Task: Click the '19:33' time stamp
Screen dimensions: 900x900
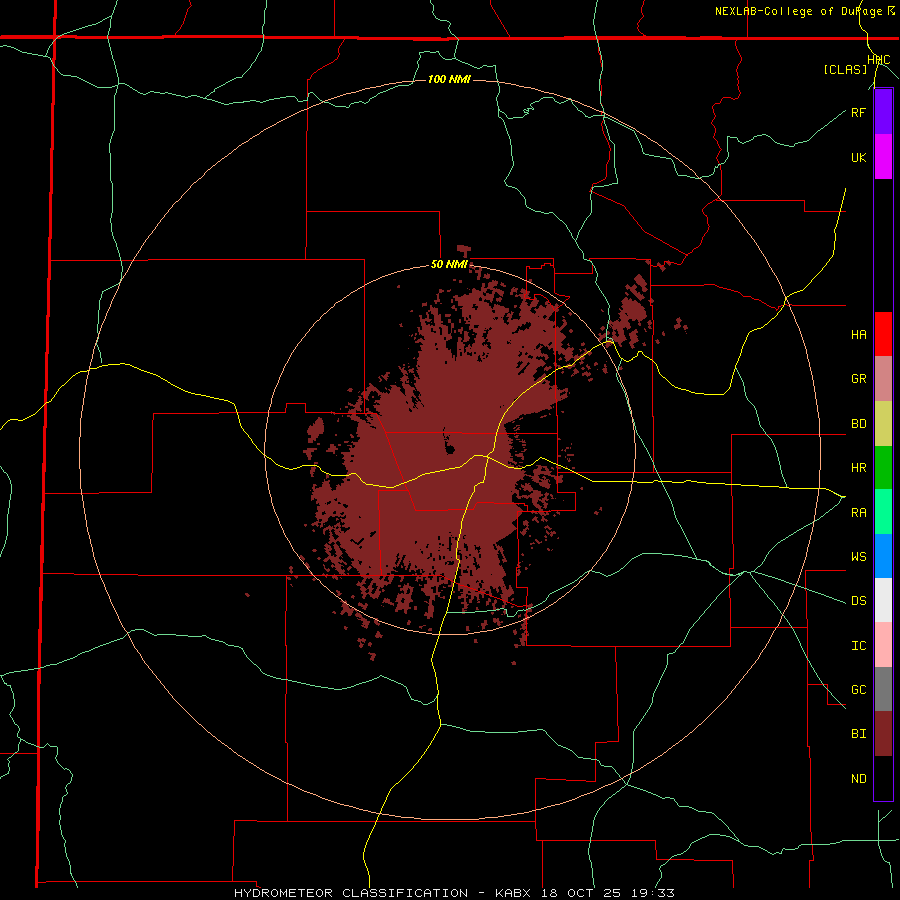Action: pos(653,893)
